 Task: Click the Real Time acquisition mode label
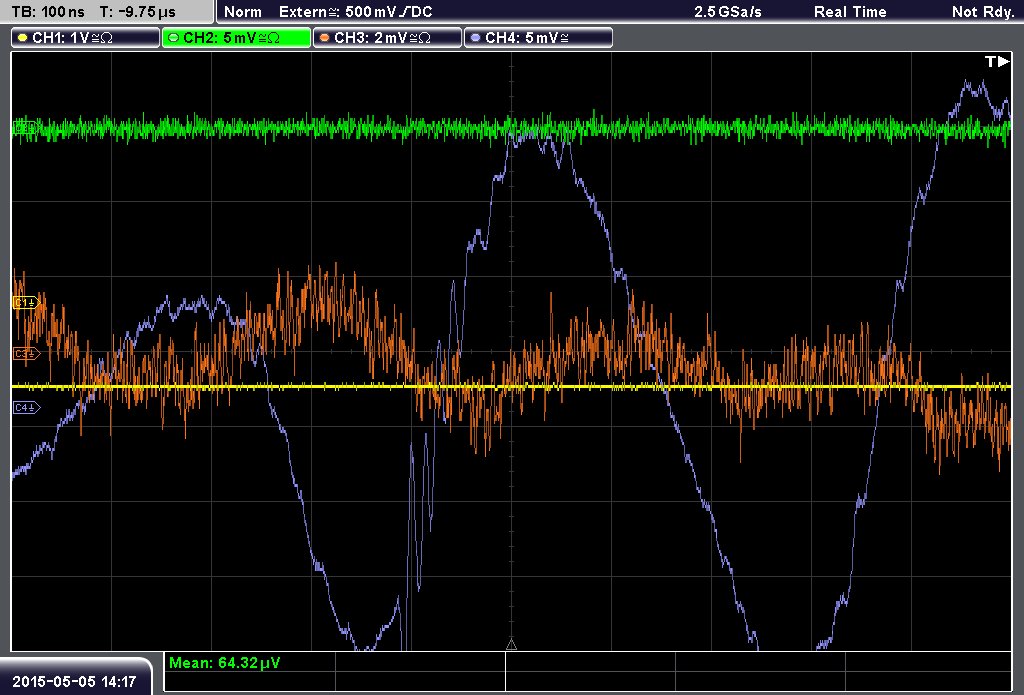pyautogui.click(x=850, y=12)
